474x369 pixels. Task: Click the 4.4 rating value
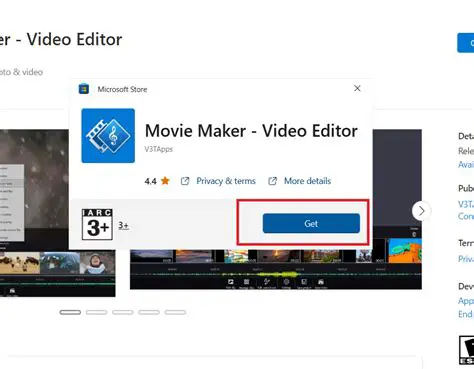(x=150, y=181)
